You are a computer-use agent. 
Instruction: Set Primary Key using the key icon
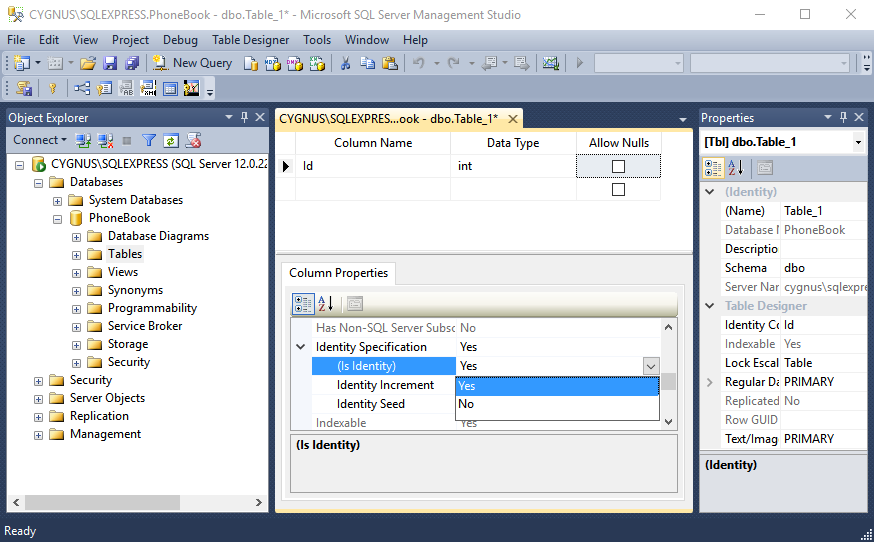[x=52, y=88]
